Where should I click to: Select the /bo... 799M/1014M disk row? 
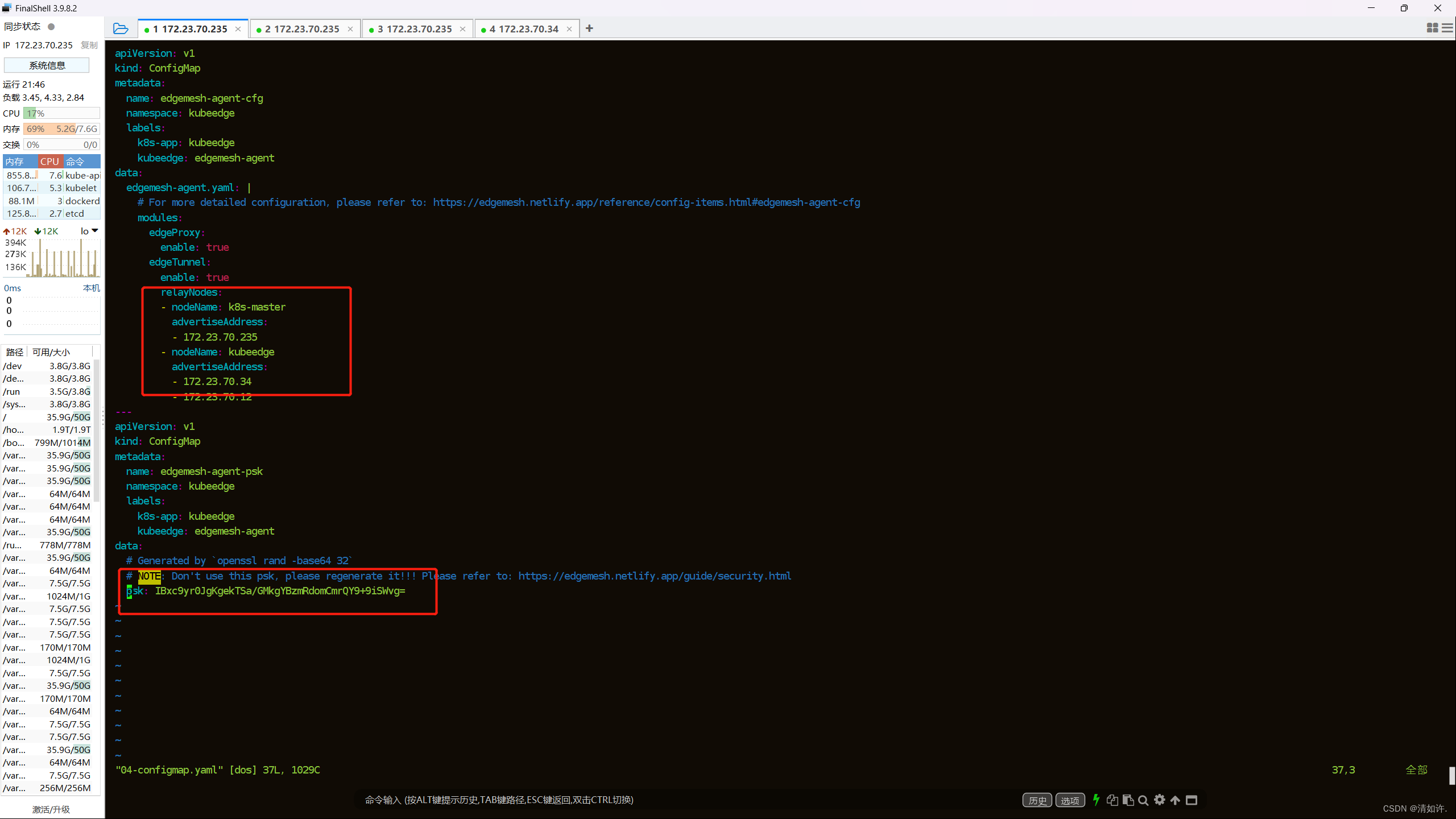pyautogui.click(x=47, y=442)
